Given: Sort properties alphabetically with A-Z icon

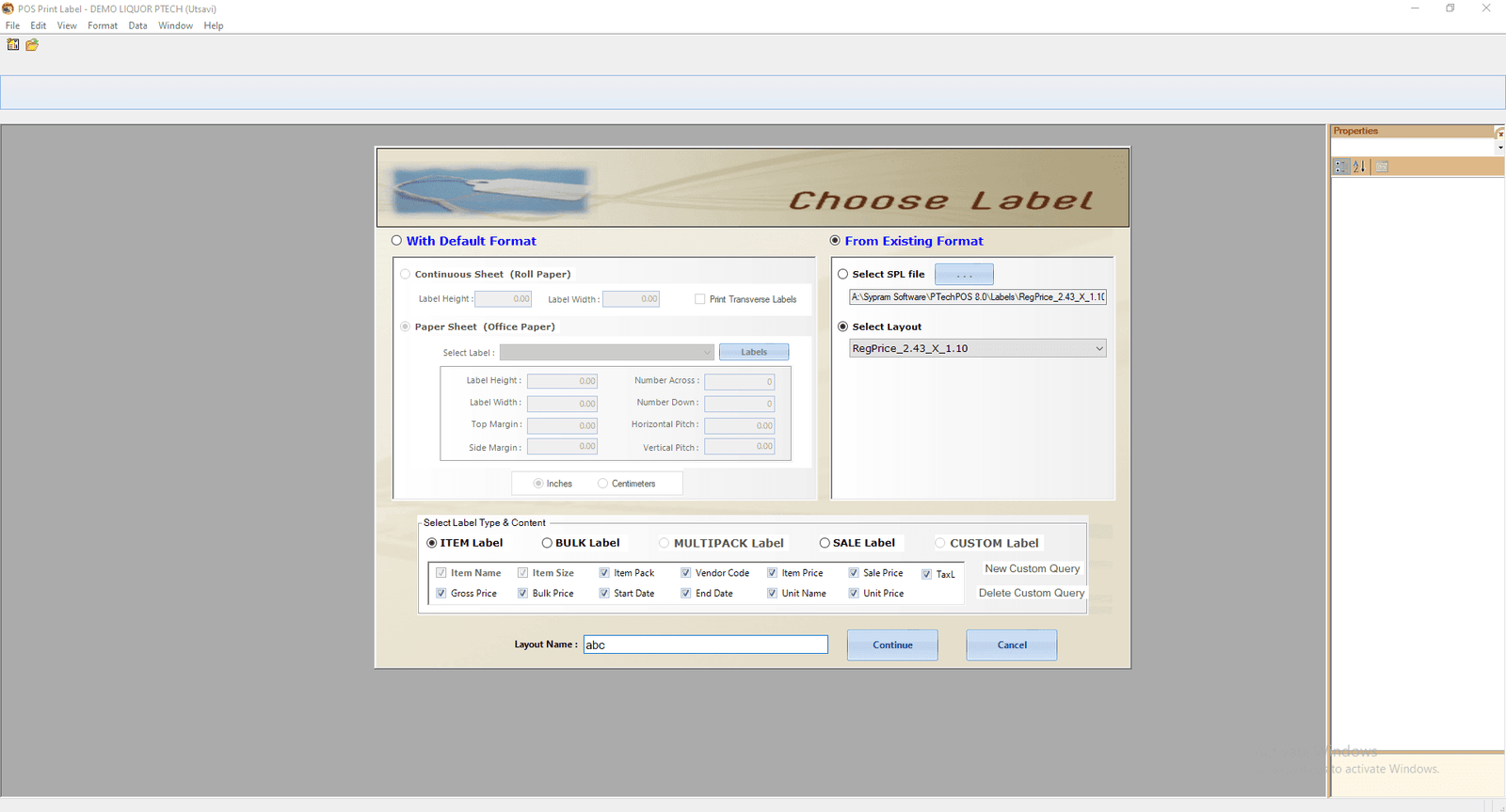Looking at the screenshot, I should (x=1359, y=167).
